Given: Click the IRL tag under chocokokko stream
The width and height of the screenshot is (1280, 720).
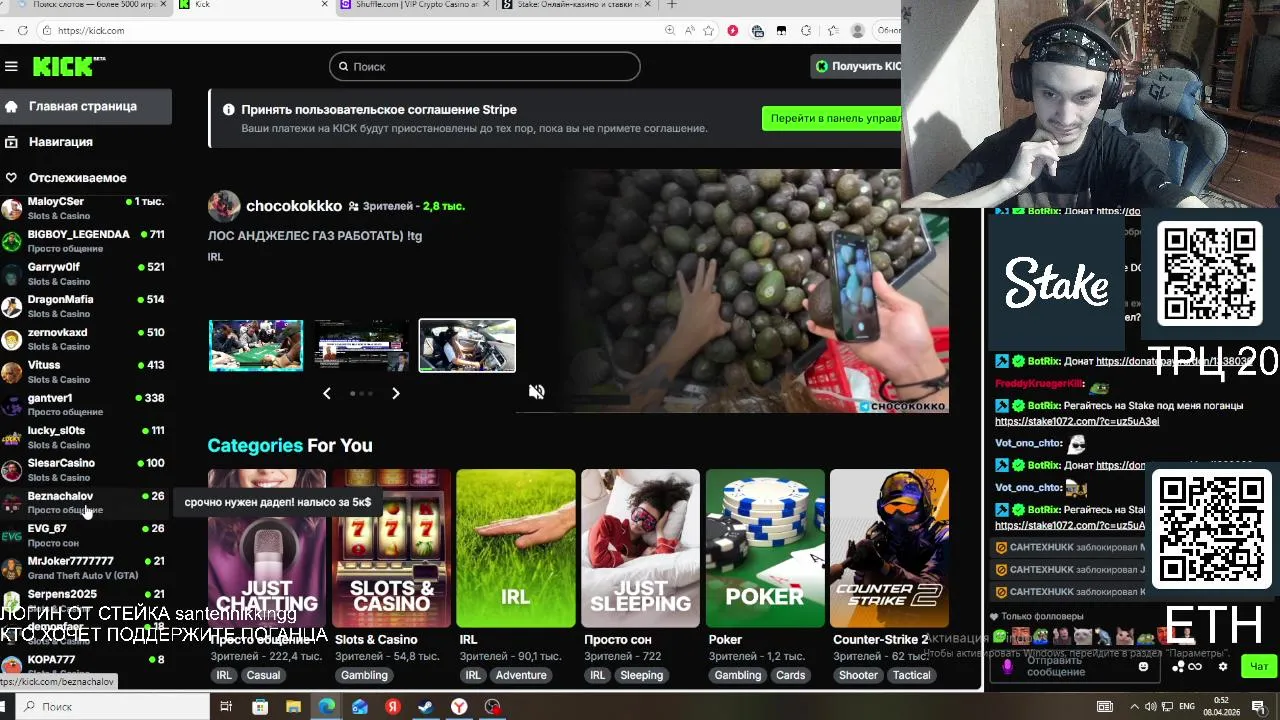Looking at the screenshot, I should pos(215,257).
